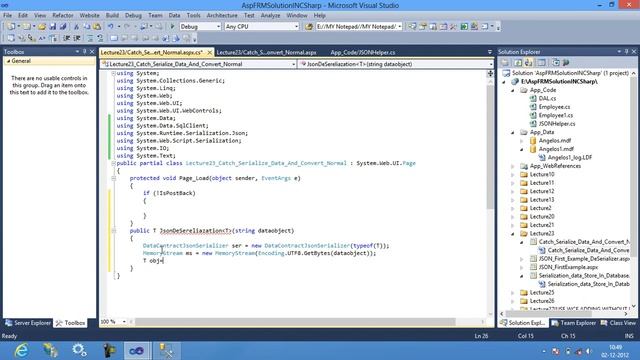Toggle INS insert mode indicator
640x360 pixels.
(629, 336)
